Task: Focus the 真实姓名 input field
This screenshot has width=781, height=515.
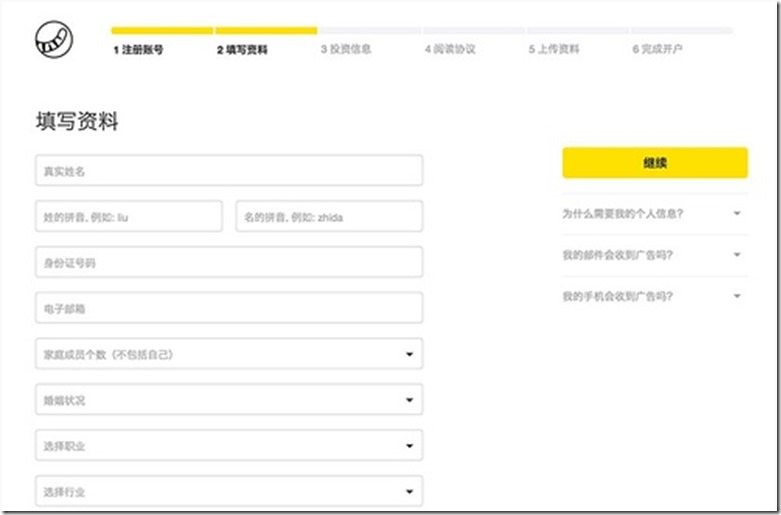Action: pos(228,170)
